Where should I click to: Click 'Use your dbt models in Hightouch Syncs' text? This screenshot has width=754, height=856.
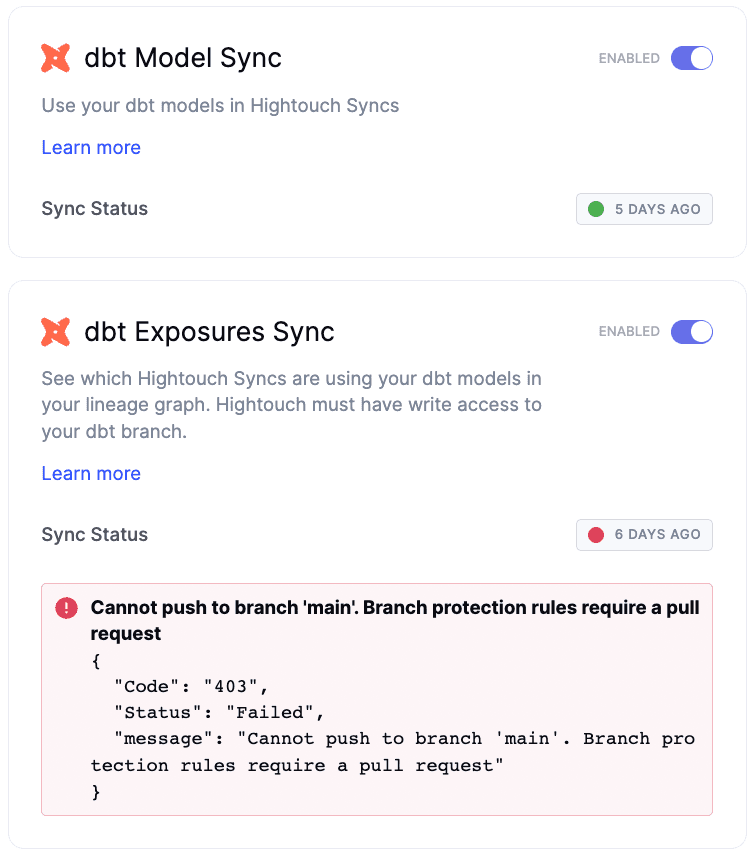(220, 106)
